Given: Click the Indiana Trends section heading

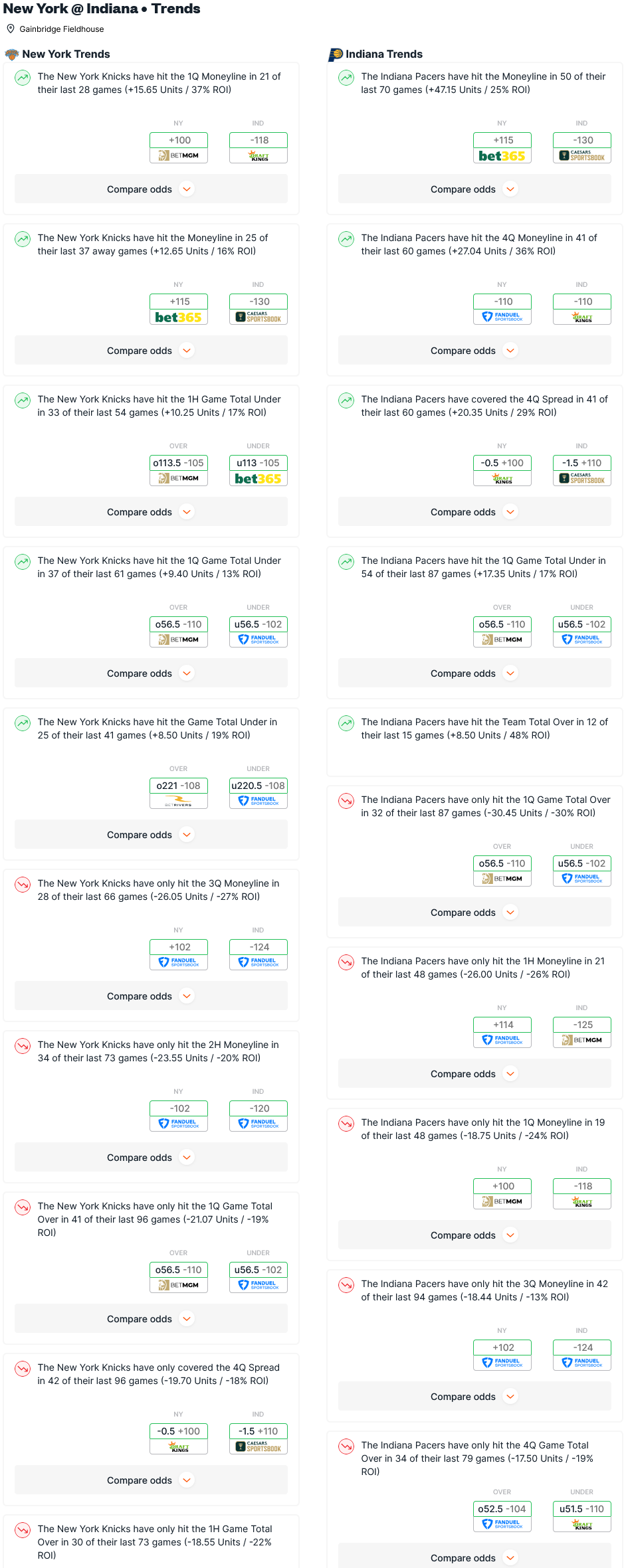Looking at the screenshot, I should pos(384,54).
